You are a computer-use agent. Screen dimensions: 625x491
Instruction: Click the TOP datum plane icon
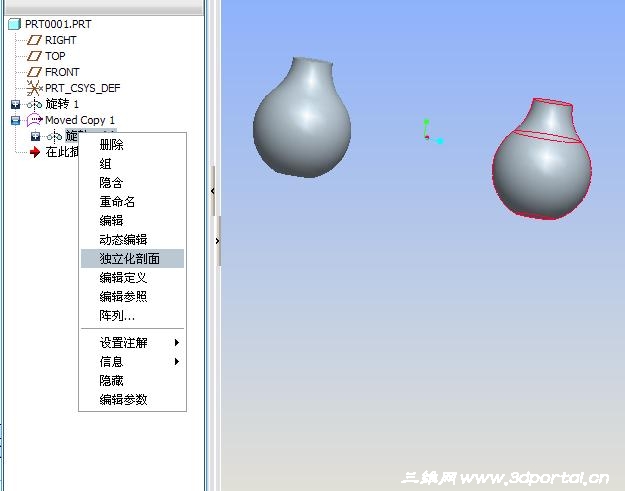tap(34, 56)
